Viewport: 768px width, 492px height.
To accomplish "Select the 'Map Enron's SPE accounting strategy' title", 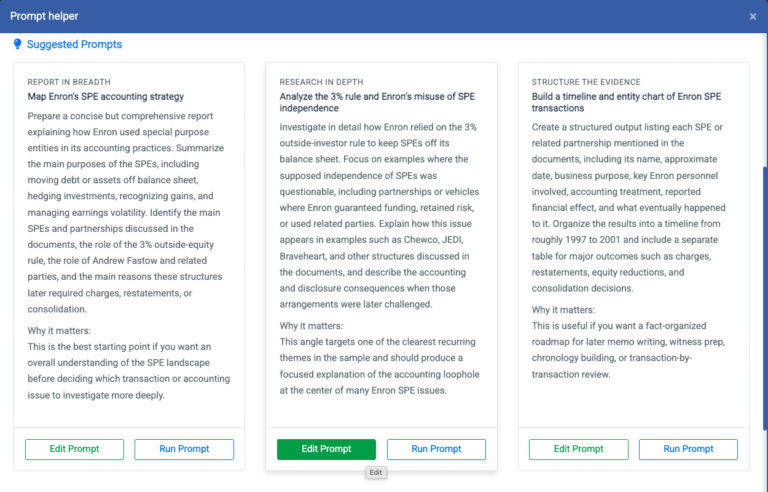I will click(106, 96).
